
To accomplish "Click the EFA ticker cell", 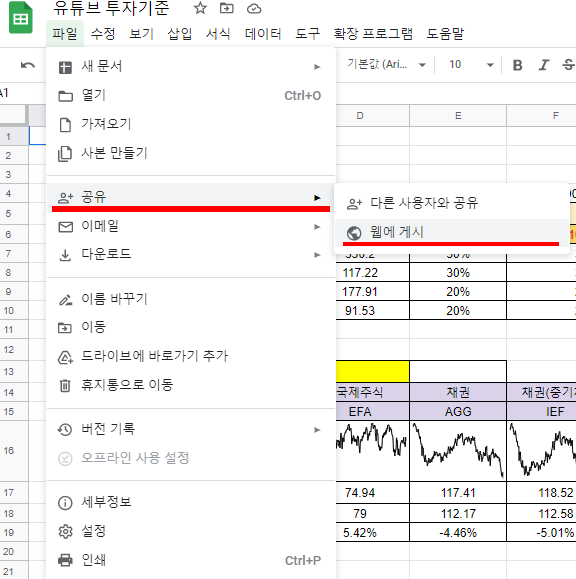I will tap(373, 411).
